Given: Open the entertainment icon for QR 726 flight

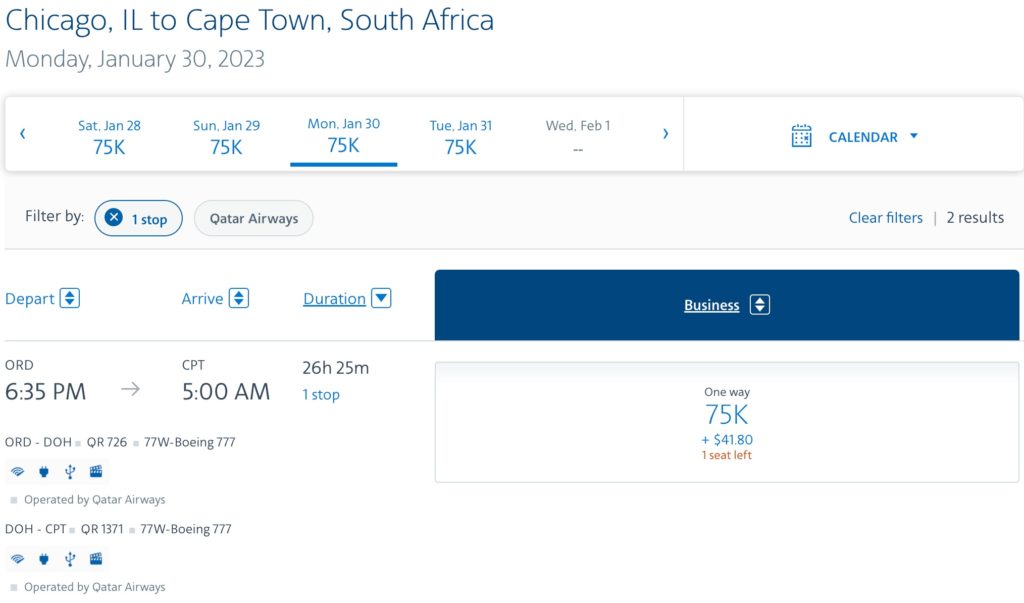Looking at the screenshot, I should [95, 471].
